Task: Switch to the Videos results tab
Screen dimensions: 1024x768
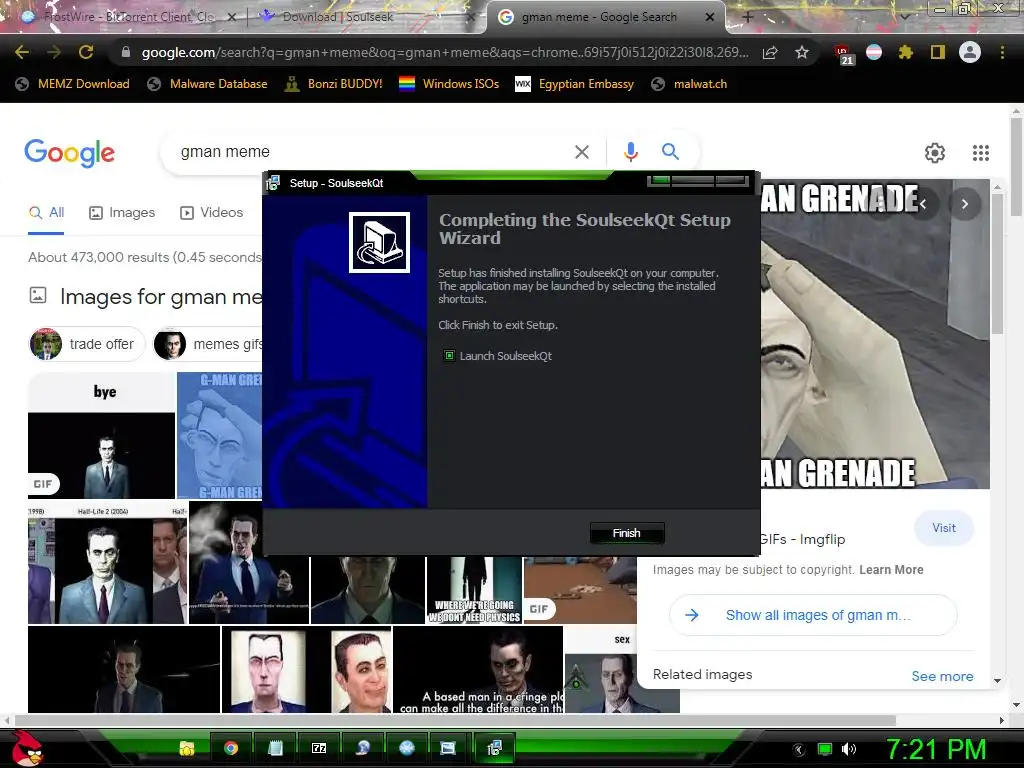Action: [x=212, y=212]
